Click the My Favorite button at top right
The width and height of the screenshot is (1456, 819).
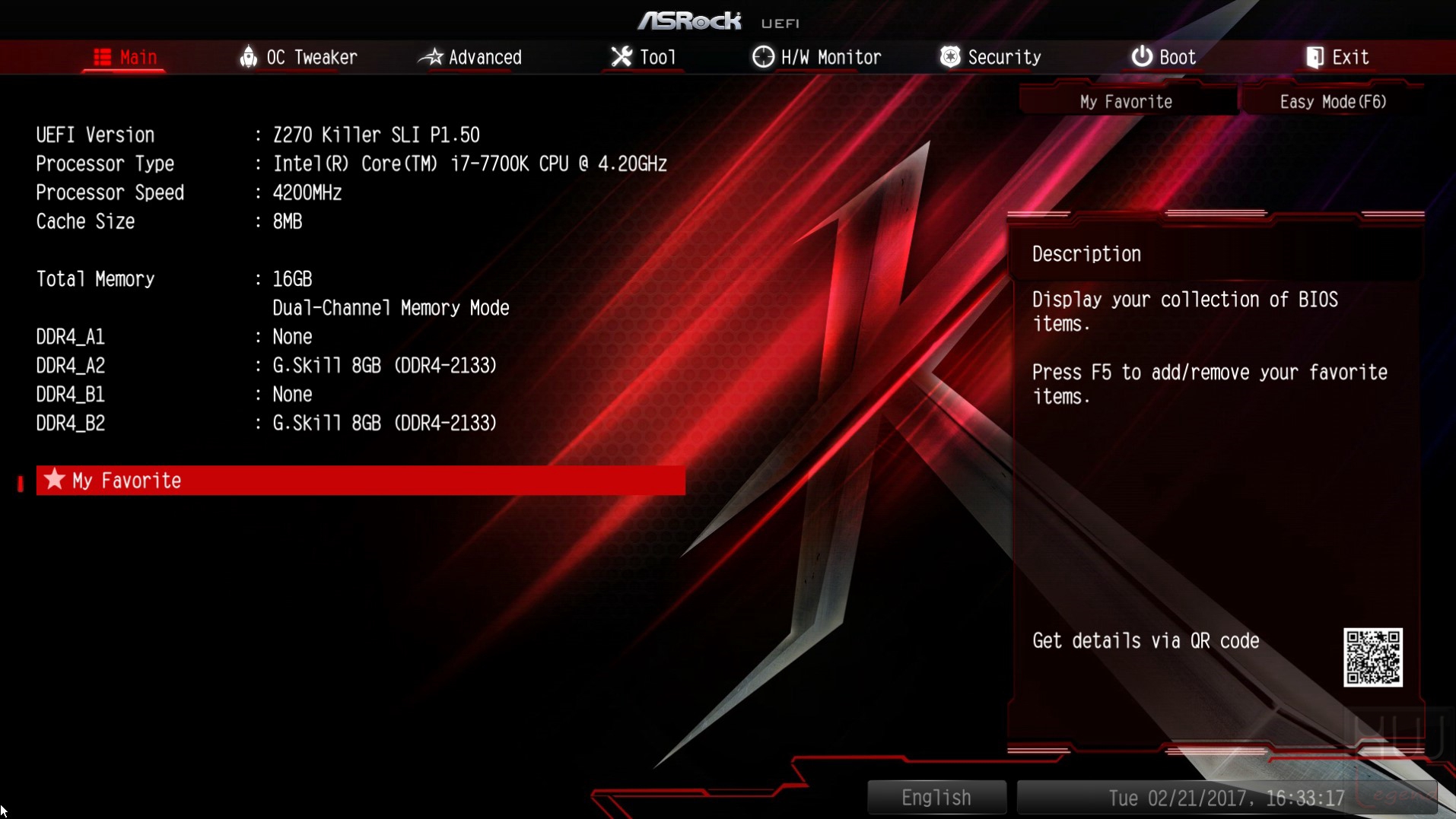pyautogui.click(x=1127, y=101)
